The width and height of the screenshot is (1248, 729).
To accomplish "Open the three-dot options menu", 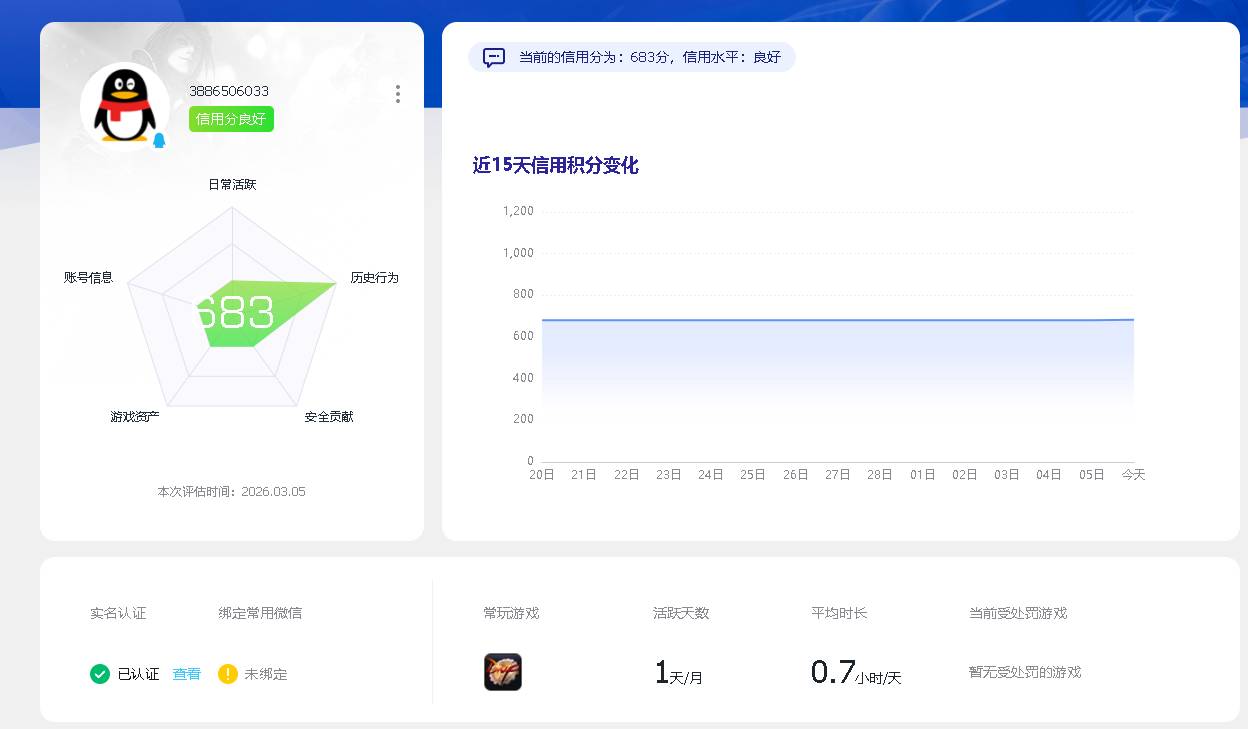I will coord(397,93).
